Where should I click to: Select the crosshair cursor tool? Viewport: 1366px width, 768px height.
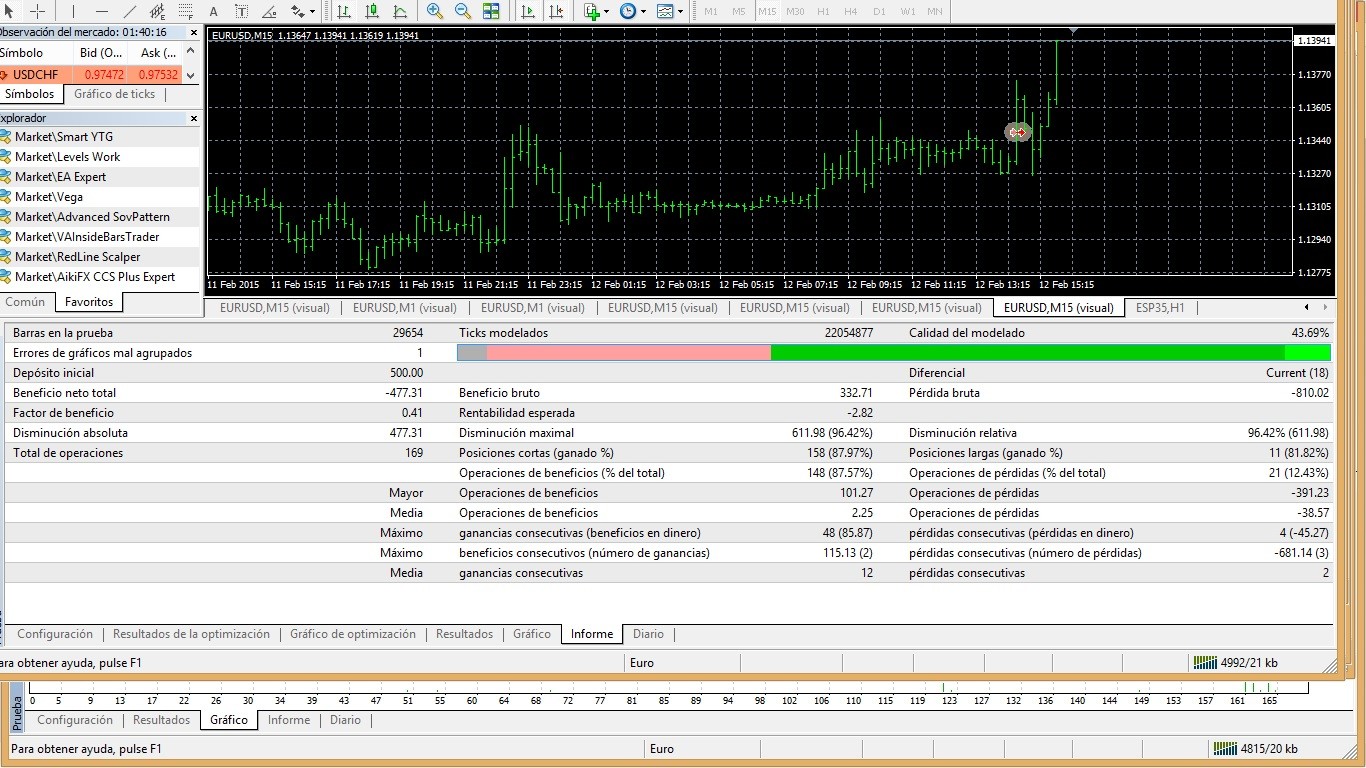pos(38,11)
